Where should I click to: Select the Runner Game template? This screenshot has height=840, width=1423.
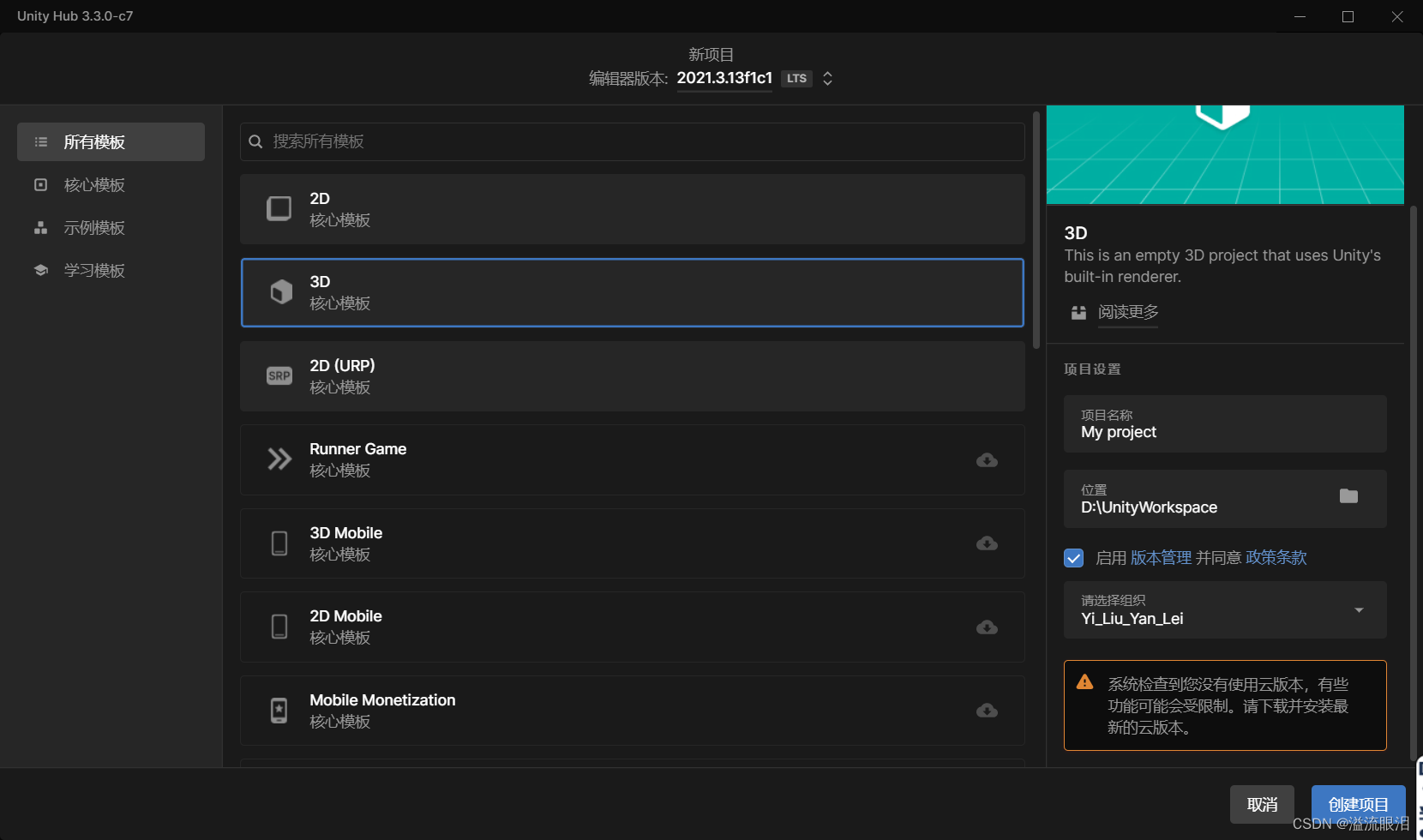point(633,459)
